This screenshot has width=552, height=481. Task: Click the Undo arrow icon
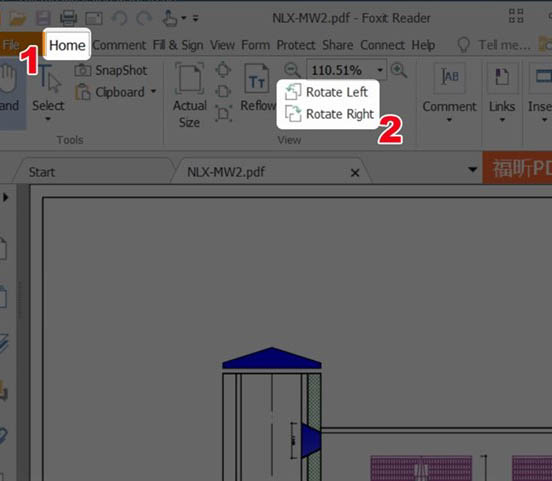120,18
